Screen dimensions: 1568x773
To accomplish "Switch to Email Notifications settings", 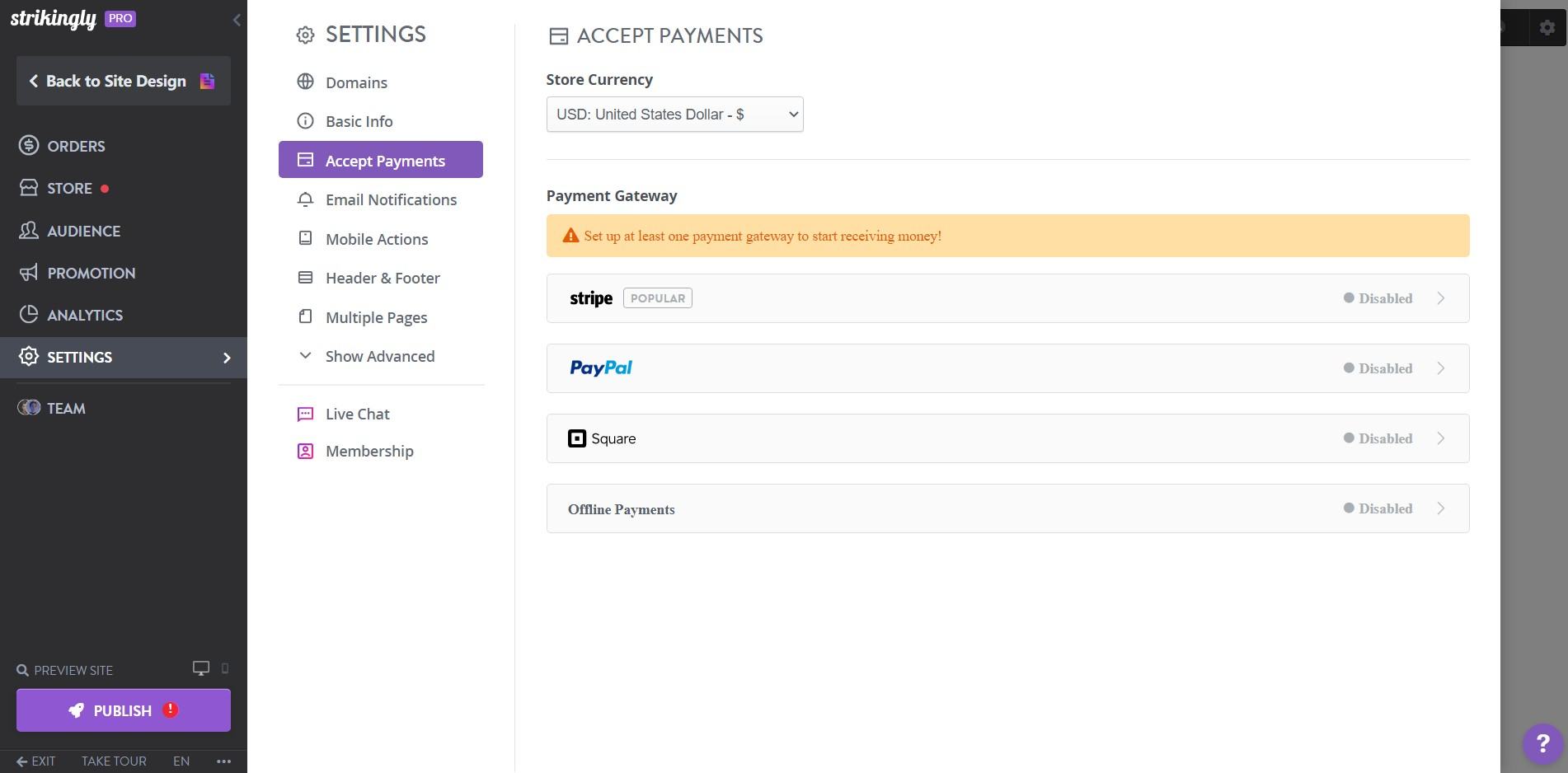I will click(391, 199).
